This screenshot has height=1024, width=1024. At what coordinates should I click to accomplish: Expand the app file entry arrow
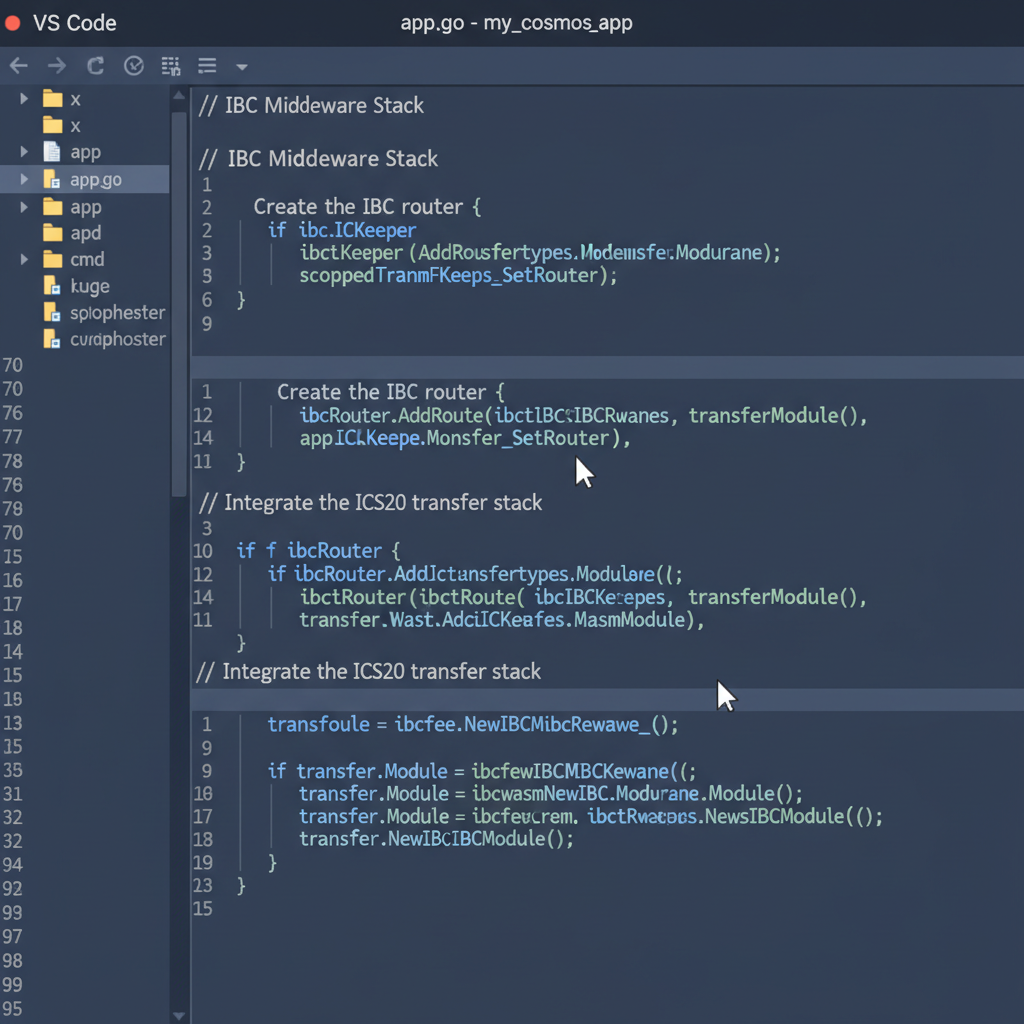[24, 152]
